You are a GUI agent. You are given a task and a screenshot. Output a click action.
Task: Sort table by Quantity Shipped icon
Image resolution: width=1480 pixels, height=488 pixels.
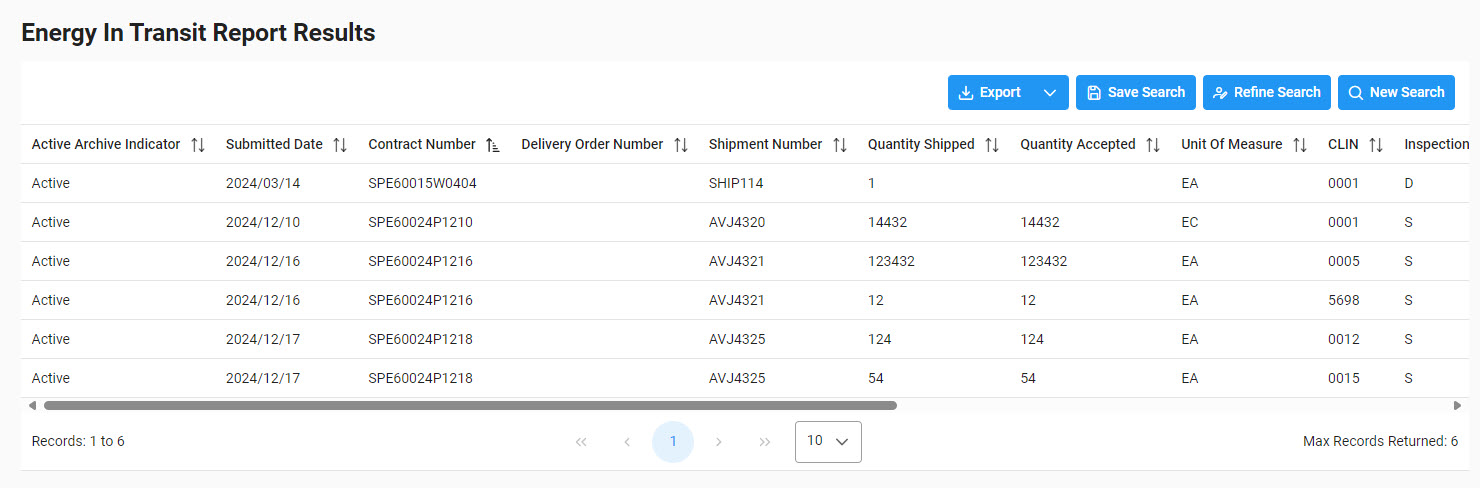991,145
